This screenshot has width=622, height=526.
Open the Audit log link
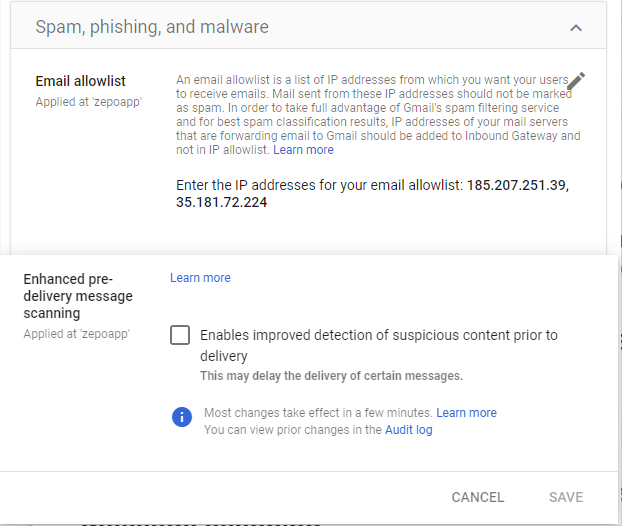click(x=408, y=430)
